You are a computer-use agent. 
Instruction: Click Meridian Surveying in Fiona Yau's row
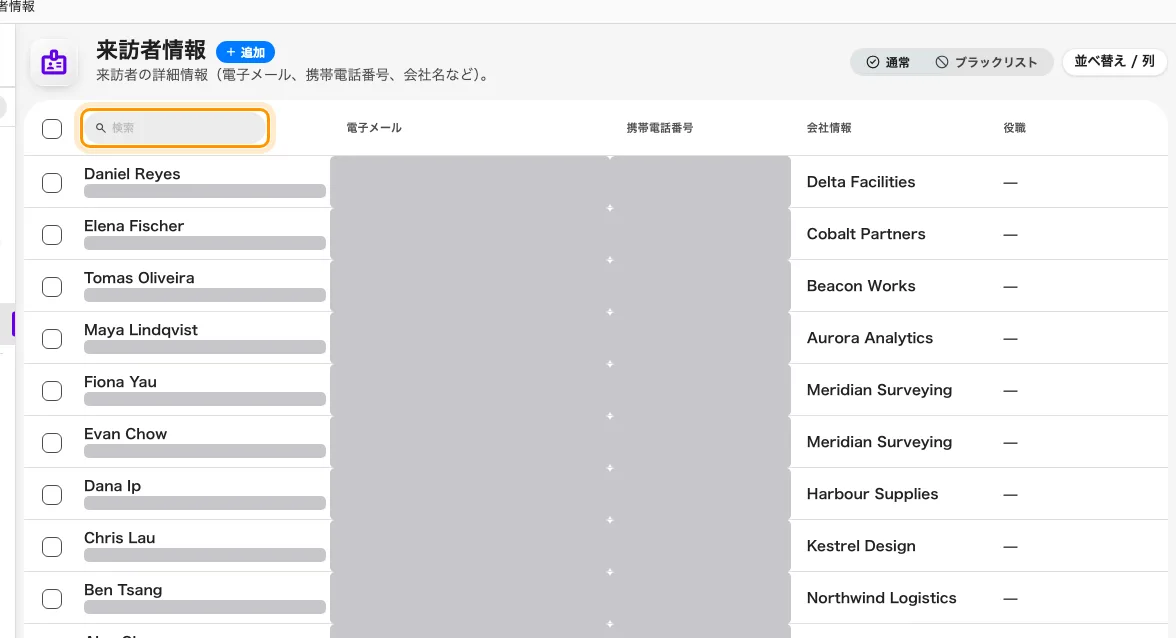tap(879, 390)
